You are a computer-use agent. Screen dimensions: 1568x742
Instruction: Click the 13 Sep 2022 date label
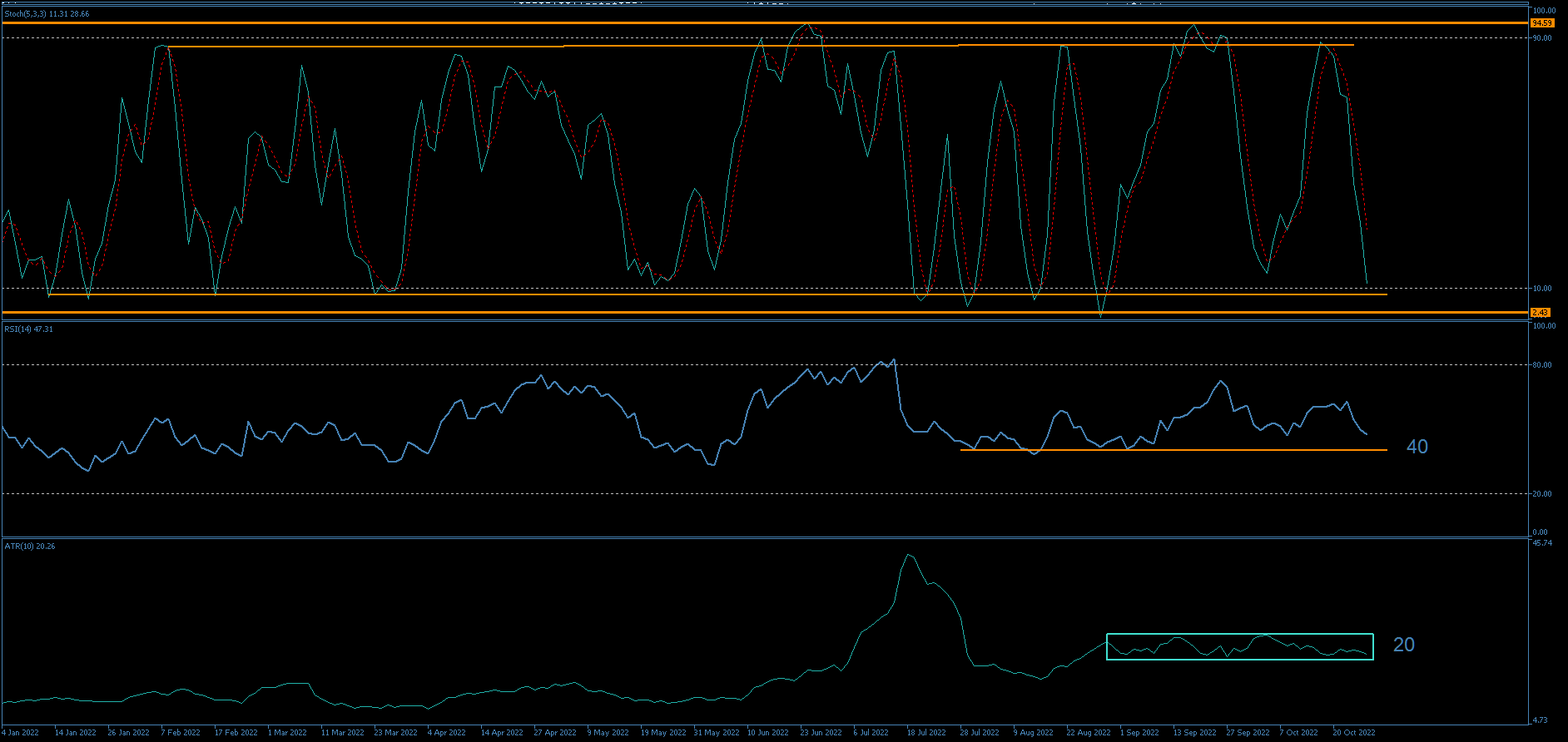(1194, 733)
